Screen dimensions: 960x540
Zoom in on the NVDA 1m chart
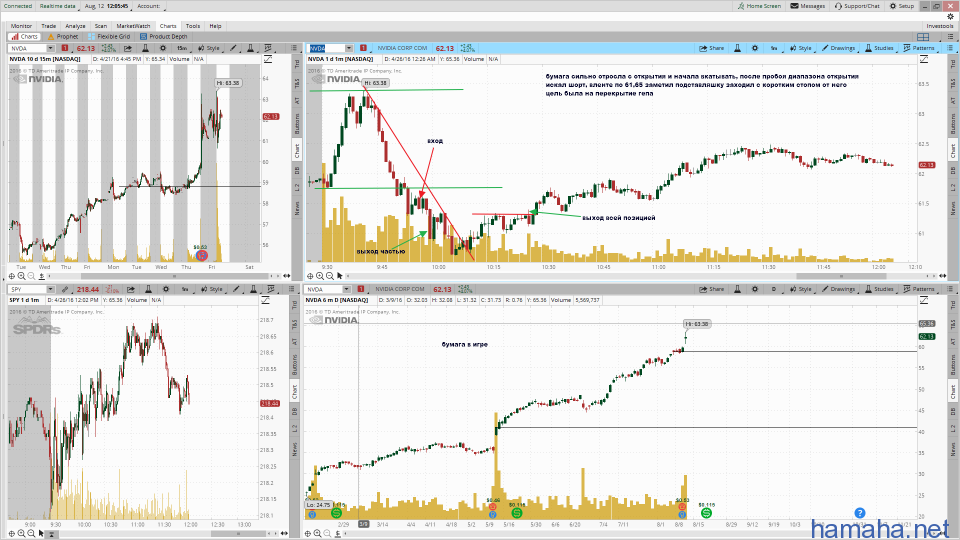pos(320,276)
